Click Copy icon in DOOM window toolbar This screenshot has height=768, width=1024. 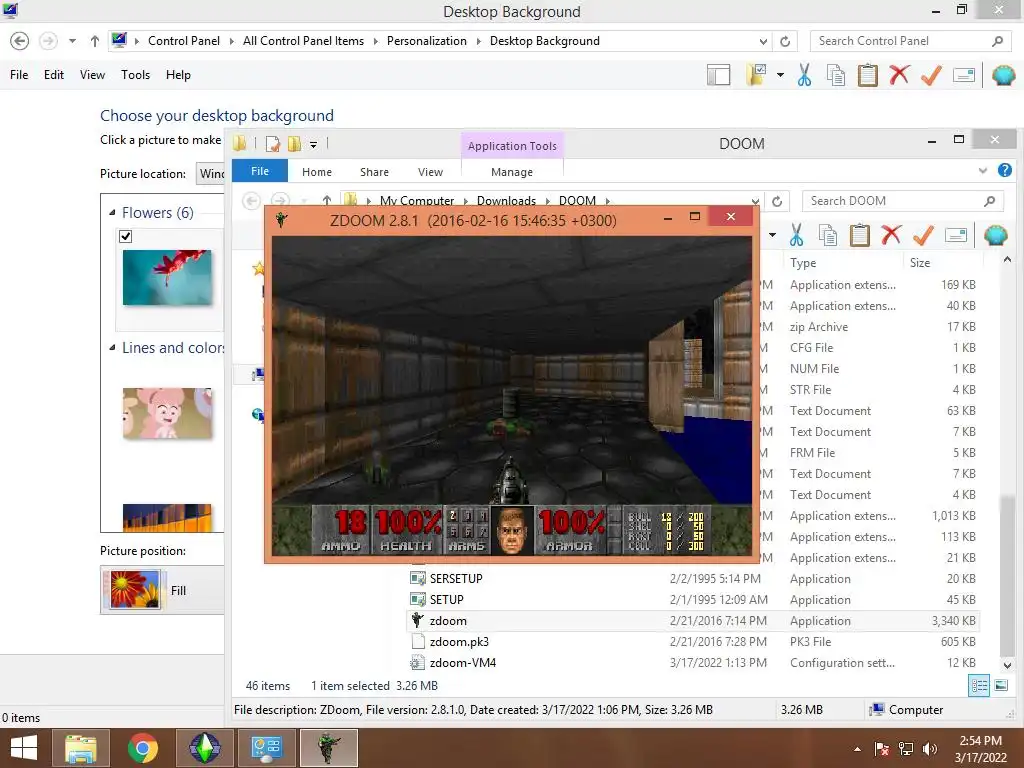(828, 235)
